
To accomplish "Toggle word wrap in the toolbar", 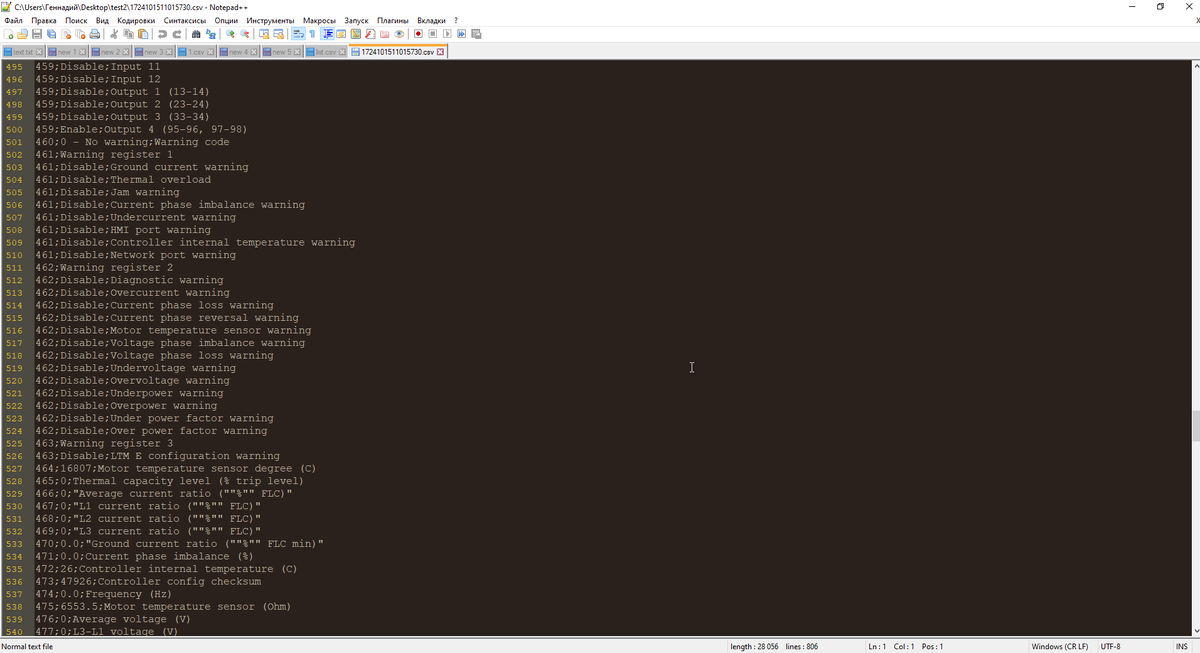I will 297,33.
